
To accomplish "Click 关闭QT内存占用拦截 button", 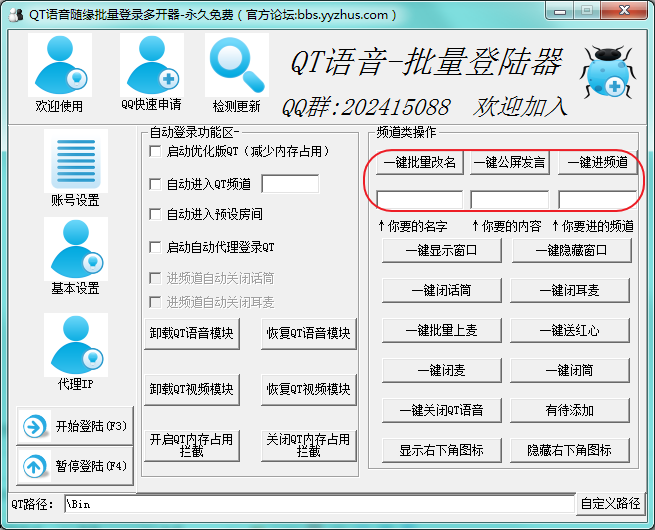I will click(308, 446).
